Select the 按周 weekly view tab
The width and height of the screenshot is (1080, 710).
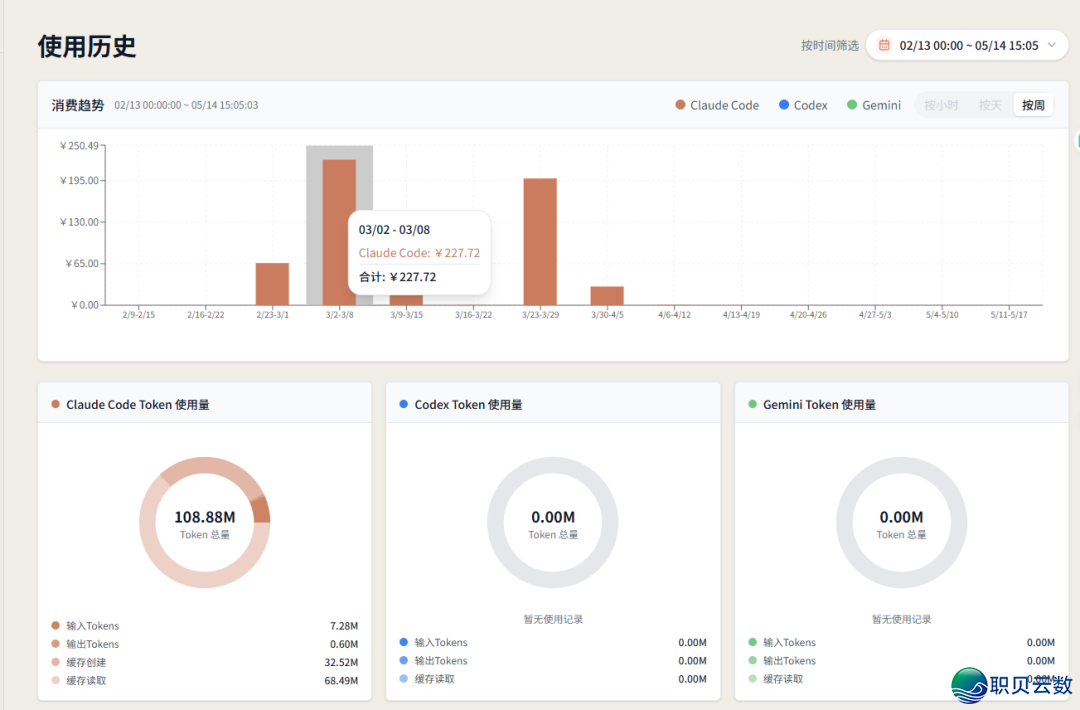click(1032, 105)
